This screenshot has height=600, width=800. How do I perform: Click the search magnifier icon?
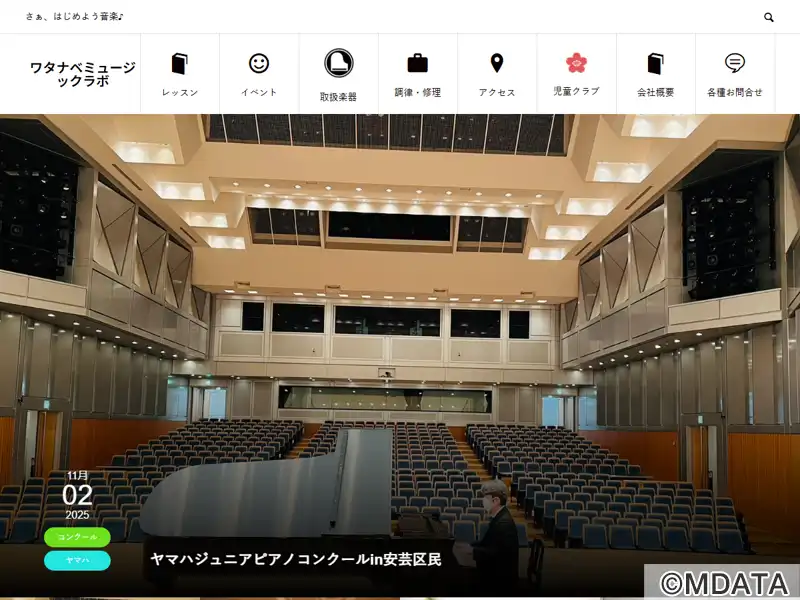click(769, 17)
